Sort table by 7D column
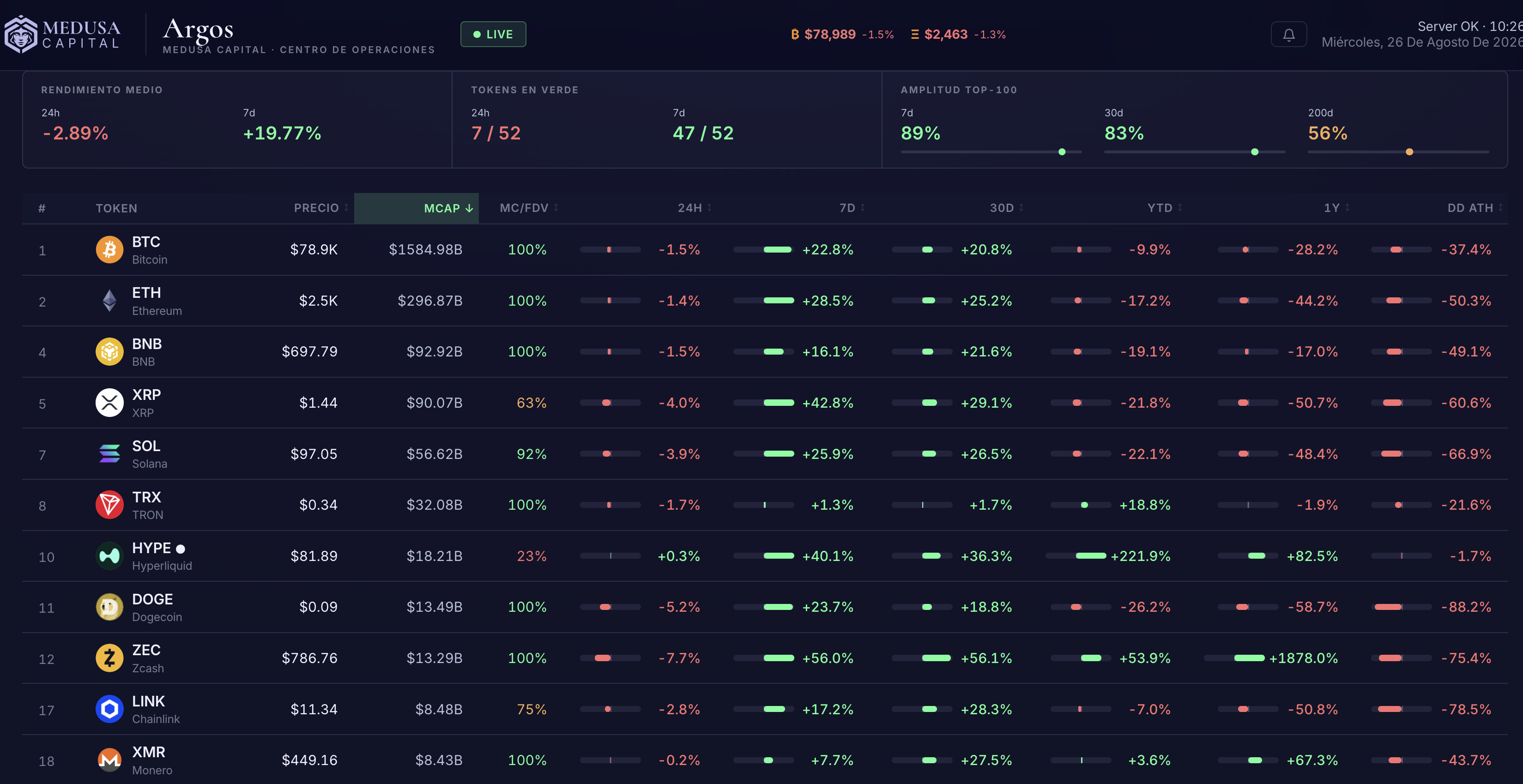Image resolution: width=1523 pixels, height=784 pixels. [x=852, y=208]
